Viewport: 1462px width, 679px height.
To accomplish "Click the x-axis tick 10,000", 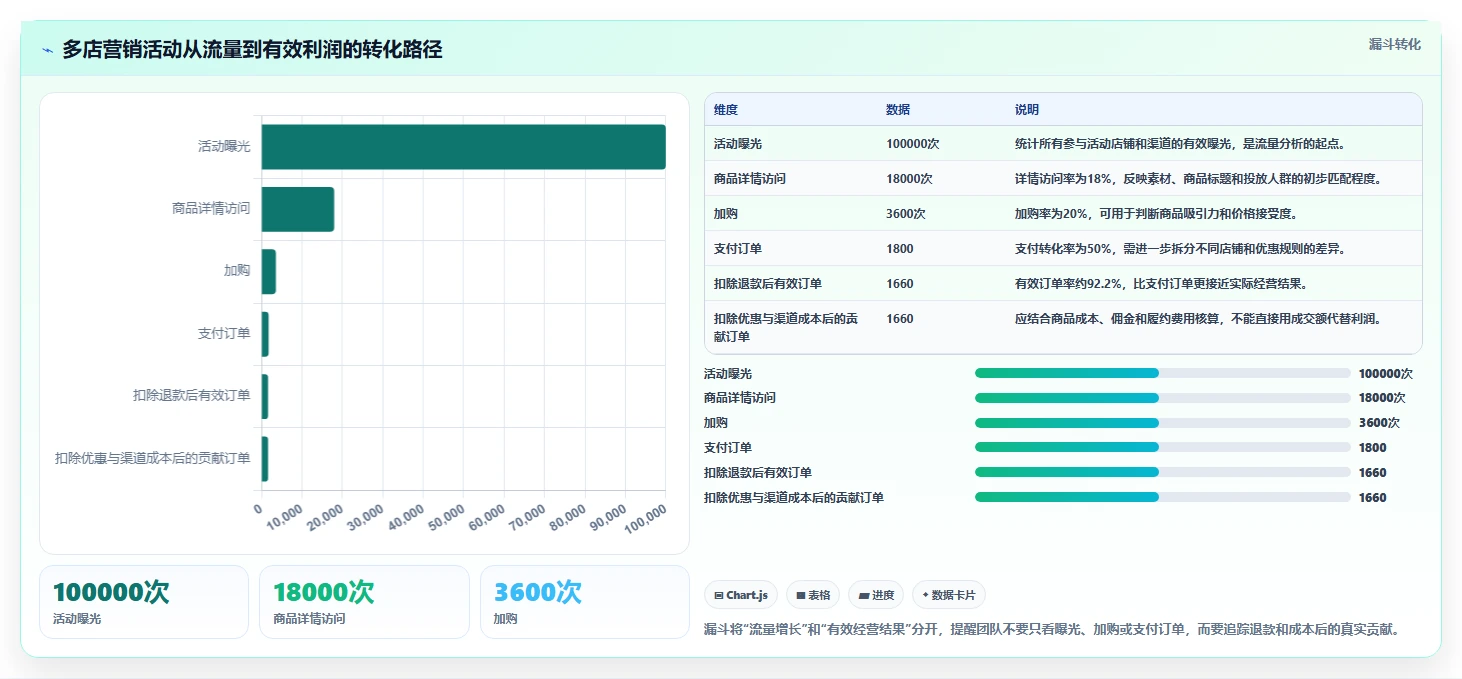I will tap(285, 518).
